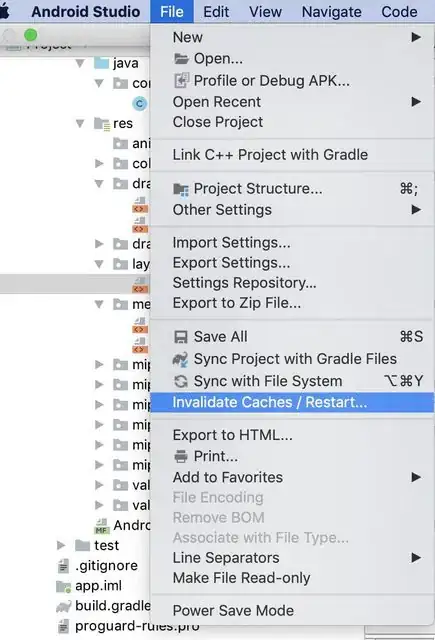Viewport: 435px width, 640px height.
Task: Click the Open folder icon
Action: [181, 59]
